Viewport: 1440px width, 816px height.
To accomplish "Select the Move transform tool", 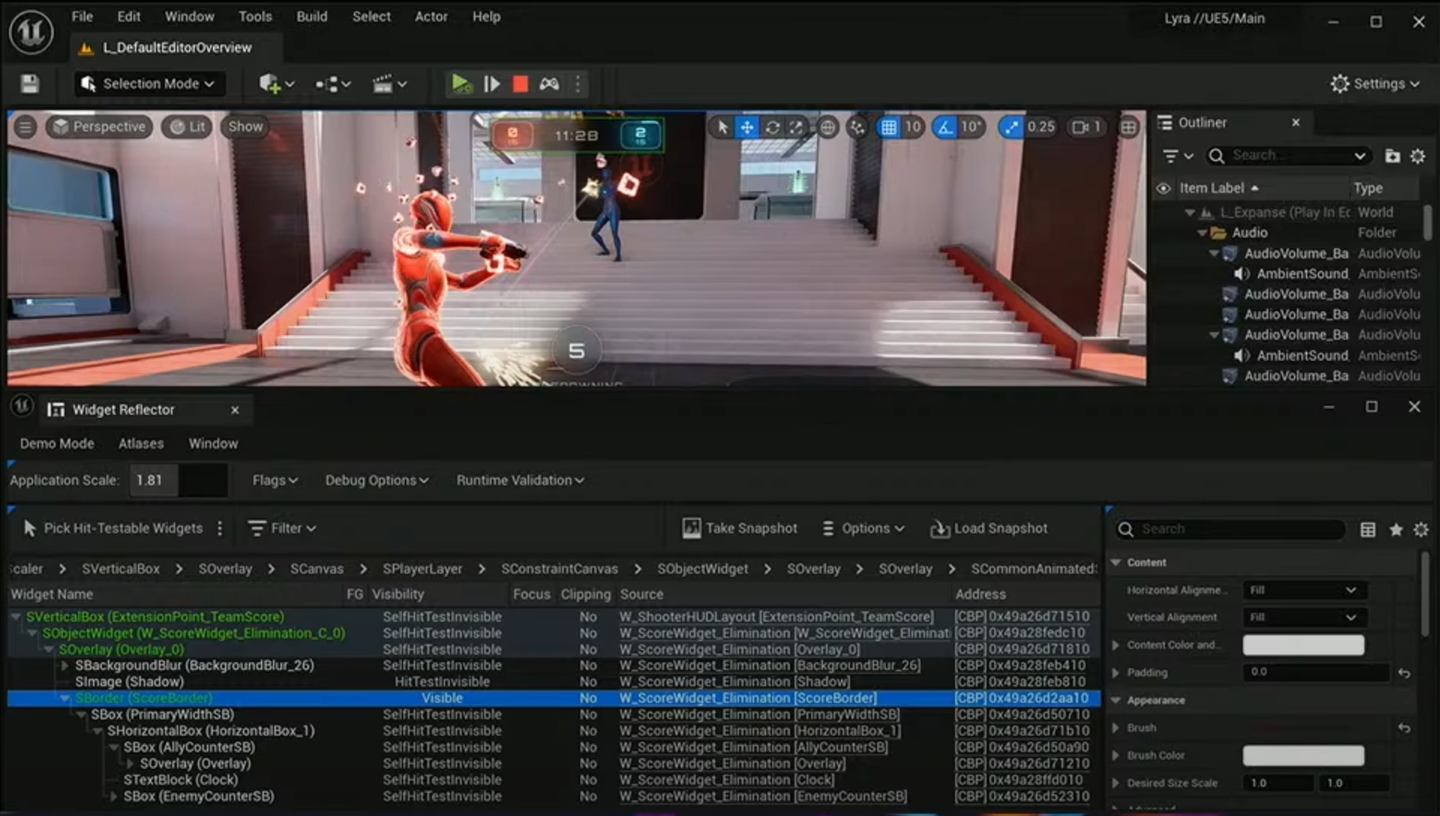I will (747, 127).
